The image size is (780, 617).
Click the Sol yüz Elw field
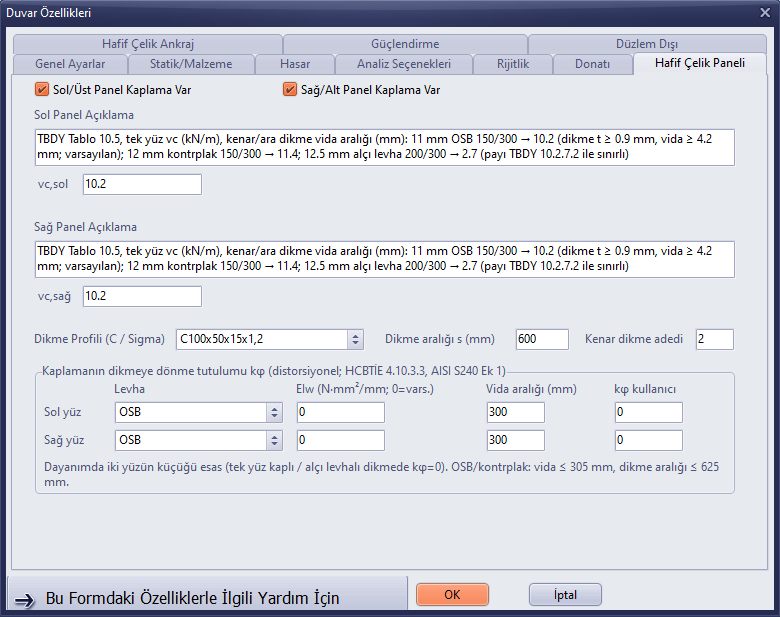341,412
